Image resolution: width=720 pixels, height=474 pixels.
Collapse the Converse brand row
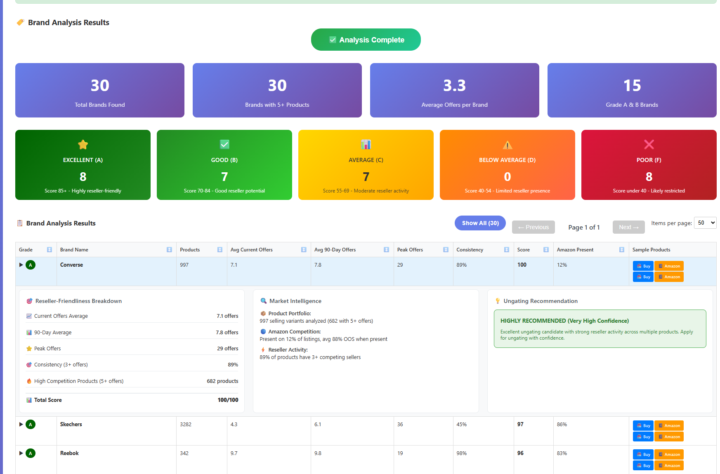tap(21, 265)
